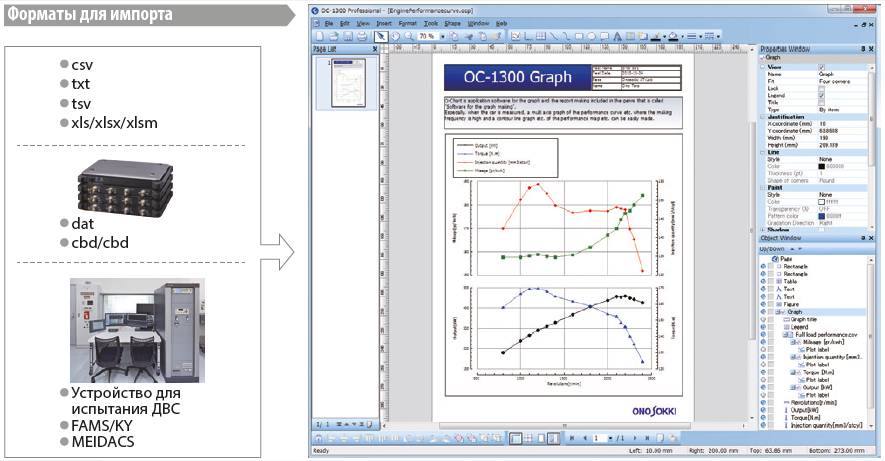Click the Paste toolbar icon

tap(483, 37)
